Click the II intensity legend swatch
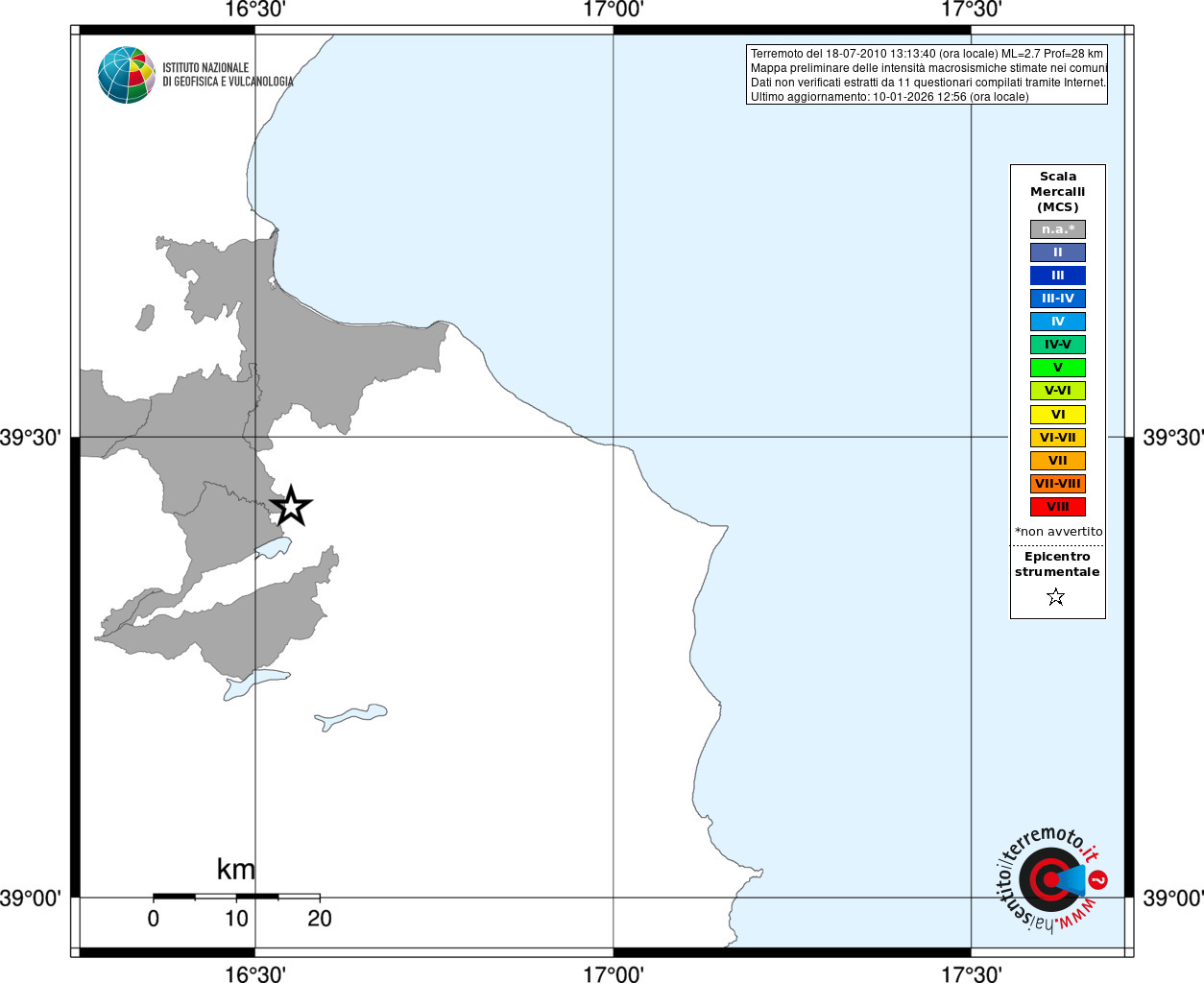Image resolution: width=1204 pixels, height=983 pixels. point(1057,252)
